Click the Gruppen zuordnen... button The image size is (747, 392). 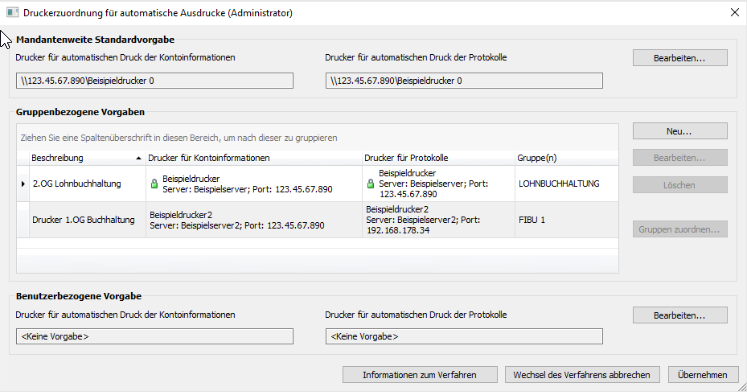[x=680, y=229]
